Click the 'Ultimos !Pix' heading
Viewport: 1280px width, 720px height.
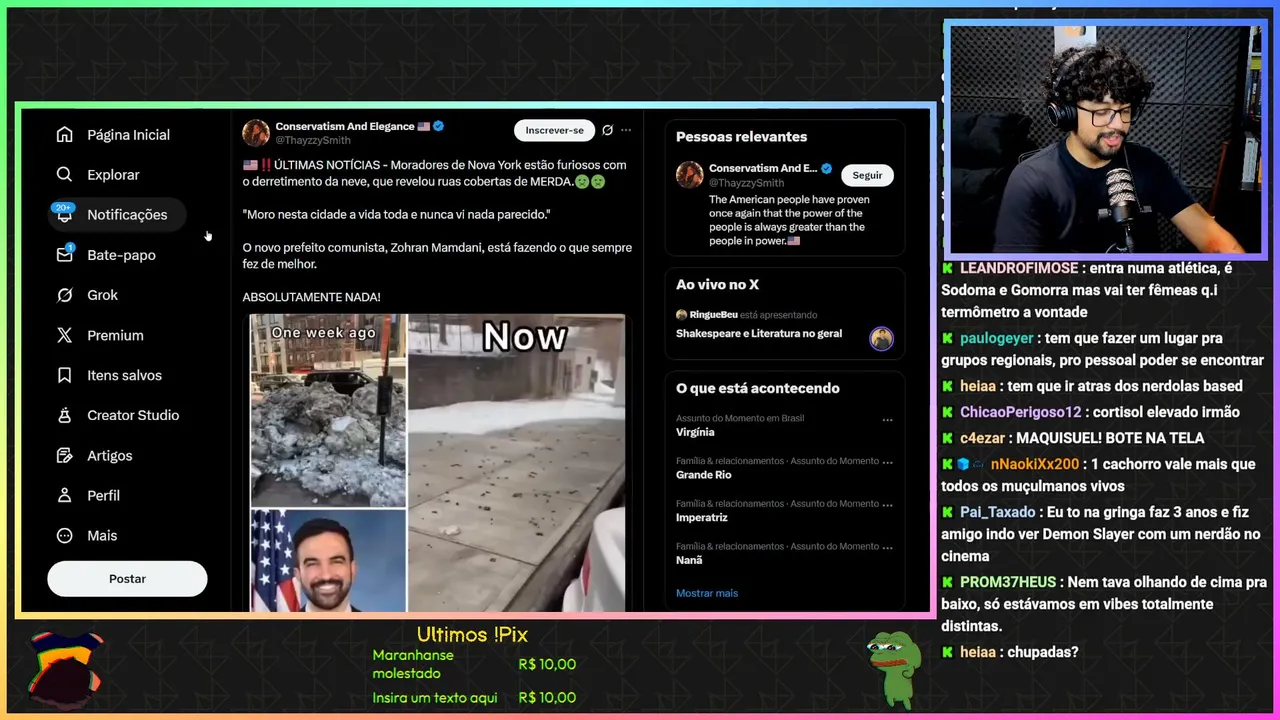(x=472, y=635)
